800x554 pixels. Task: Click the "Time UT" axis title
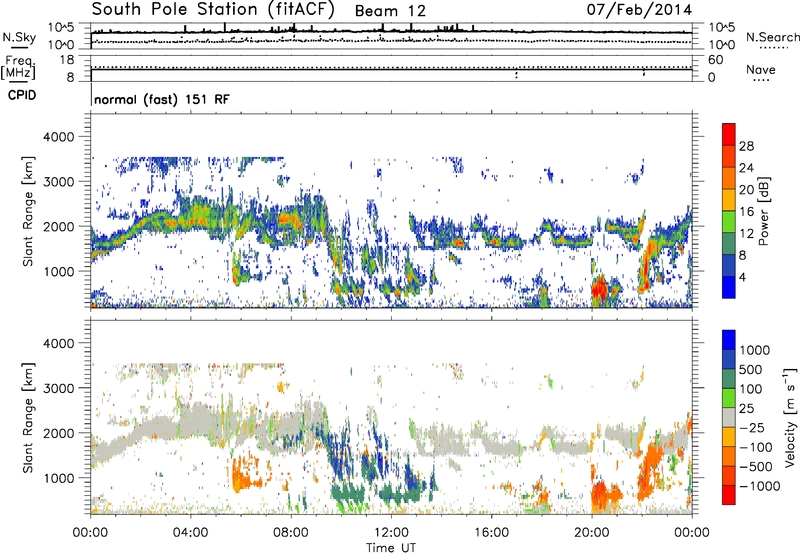point(391,548)
